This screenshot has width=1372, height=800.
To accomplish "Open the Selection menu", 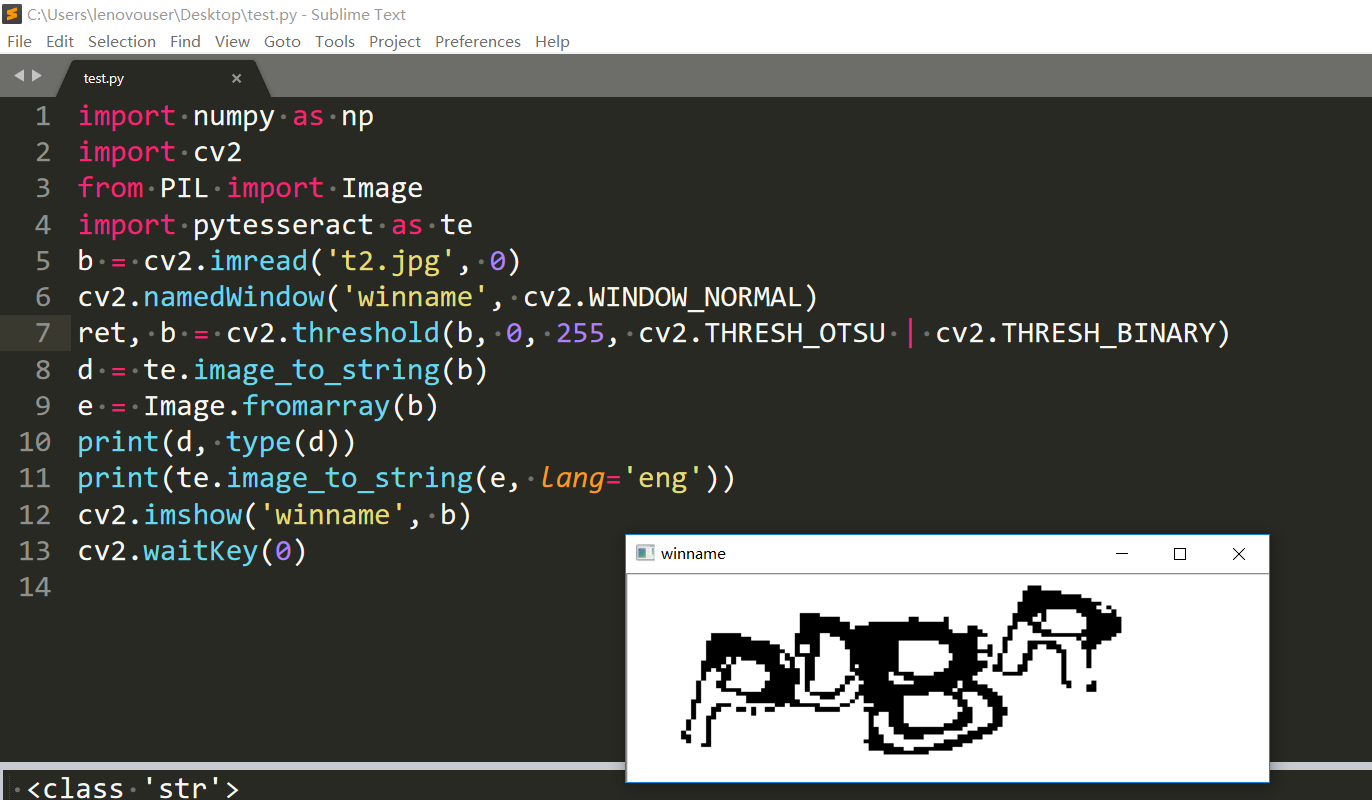I will click(122, 41).
